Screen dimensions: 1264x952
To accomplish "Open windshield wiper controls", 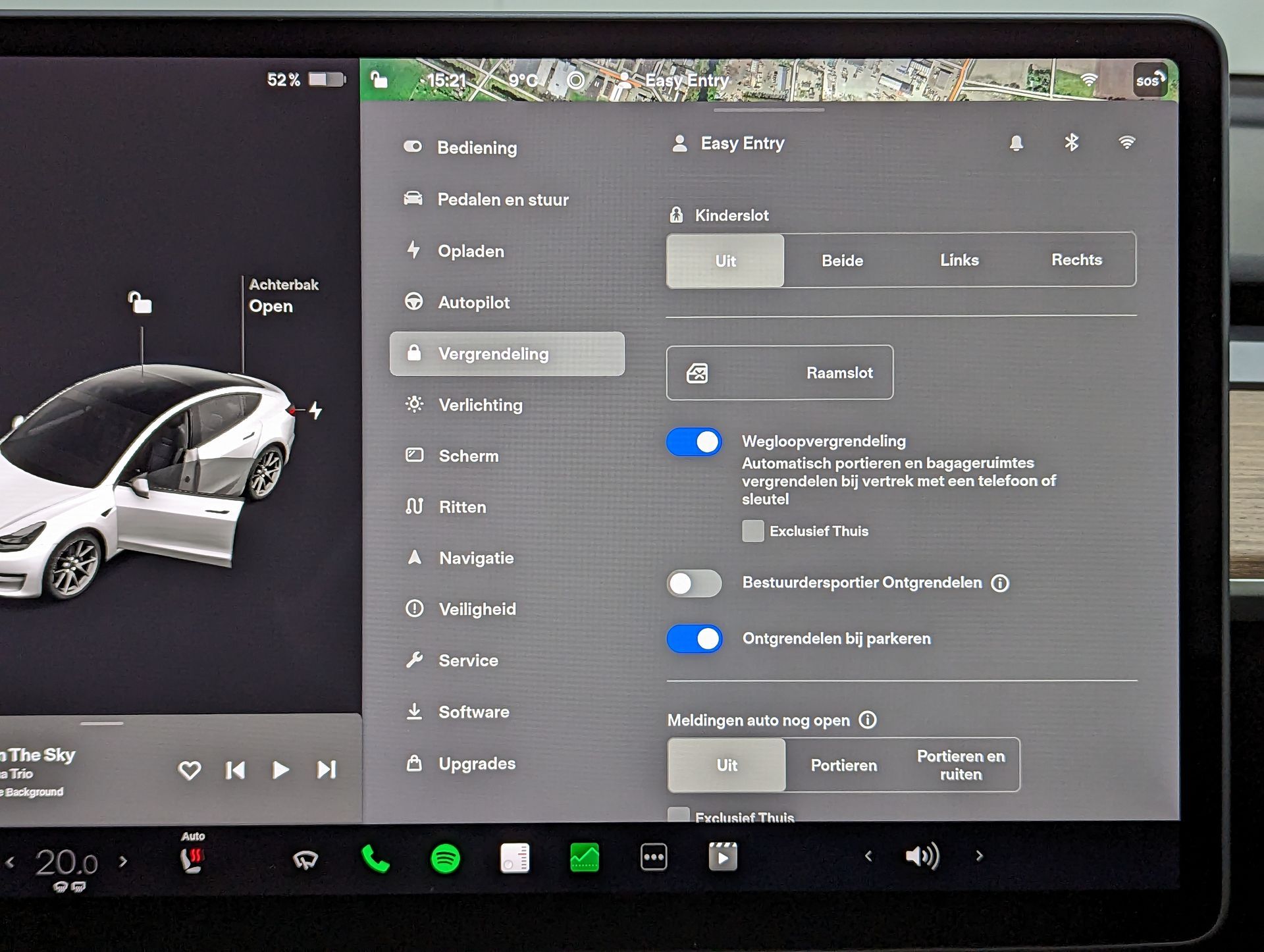I will click(x=305, y=859).
